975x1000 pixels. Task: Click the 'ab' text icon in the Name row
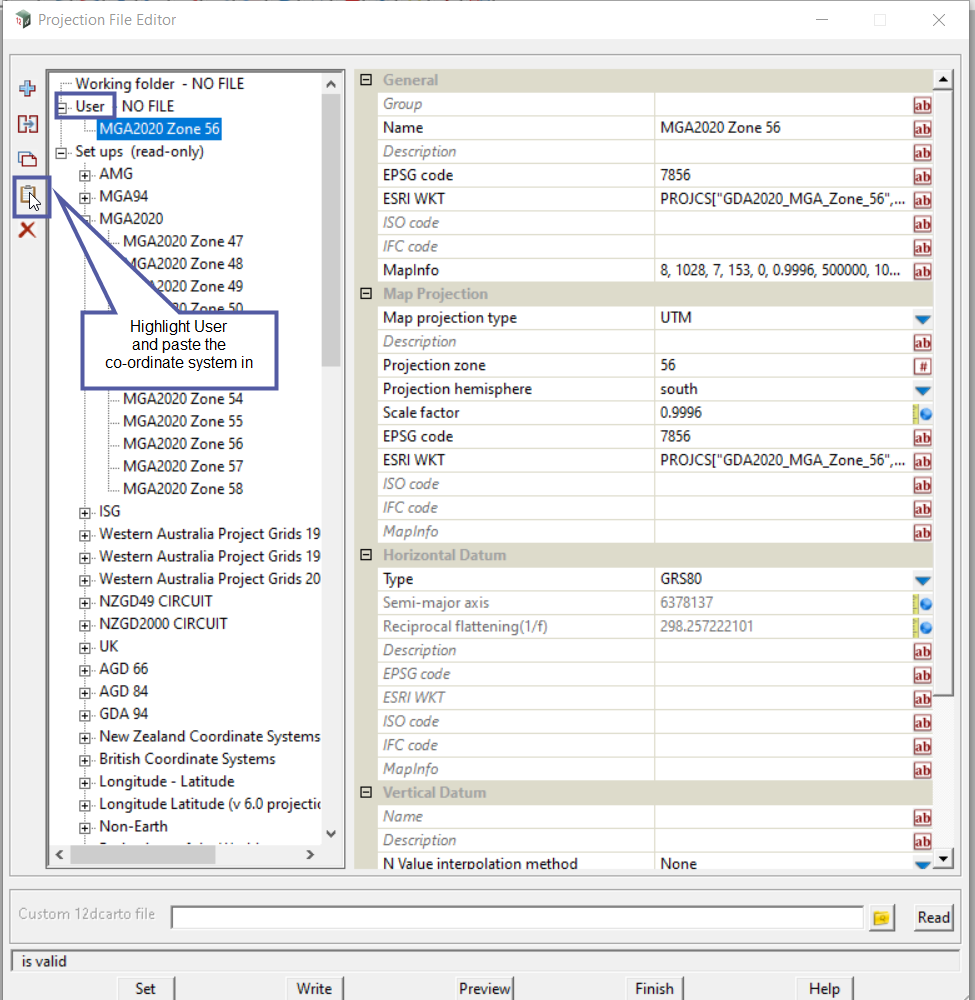(x=921, y=128)
